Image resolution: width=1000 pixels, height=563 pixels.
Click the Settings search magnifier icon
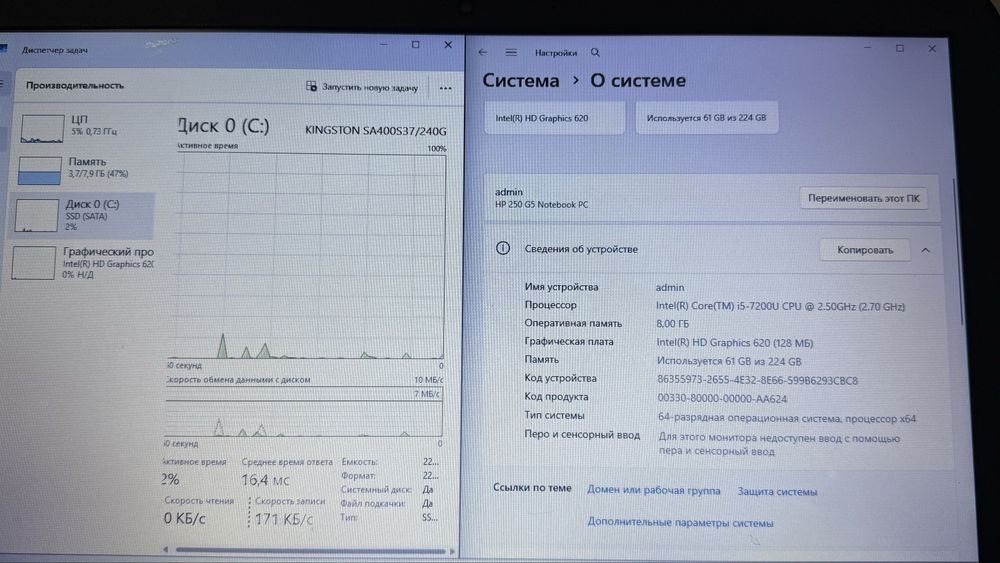[x=595, y=52]
